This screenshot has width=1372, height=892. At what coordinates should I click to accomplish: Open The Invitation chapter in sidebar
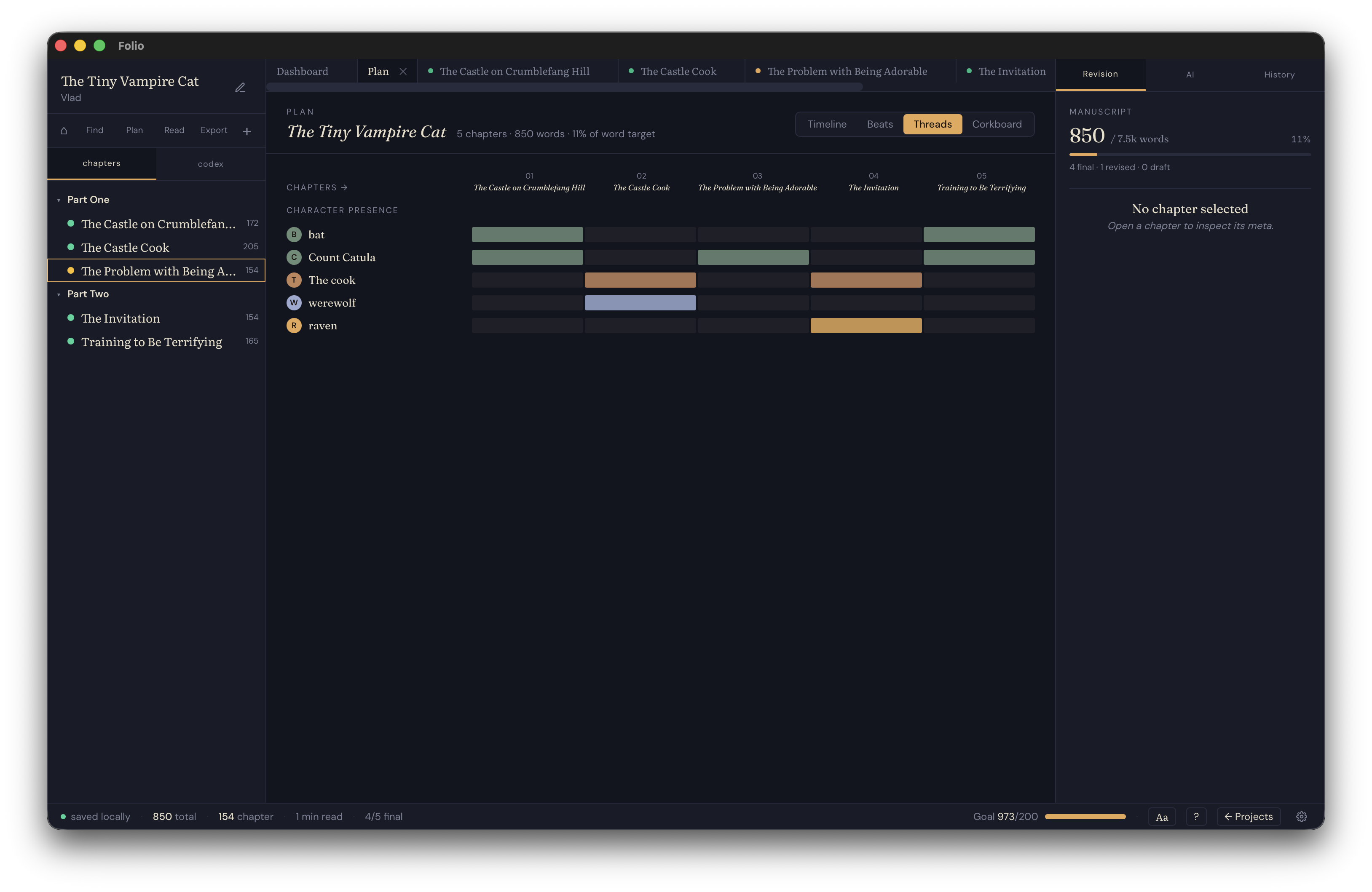pyautogui.click(x=156, y=318)
